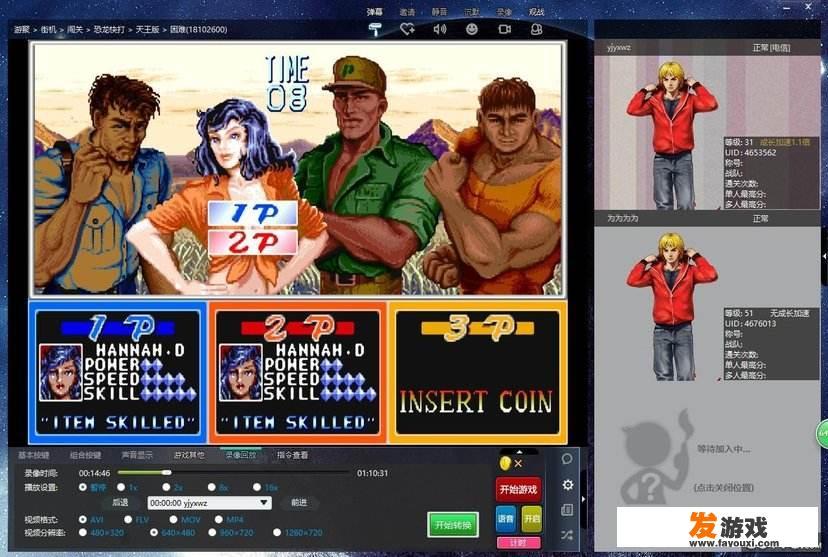Open settings gear icon in side strip
The image size is (828, 557).
click(x=568, y=485)
